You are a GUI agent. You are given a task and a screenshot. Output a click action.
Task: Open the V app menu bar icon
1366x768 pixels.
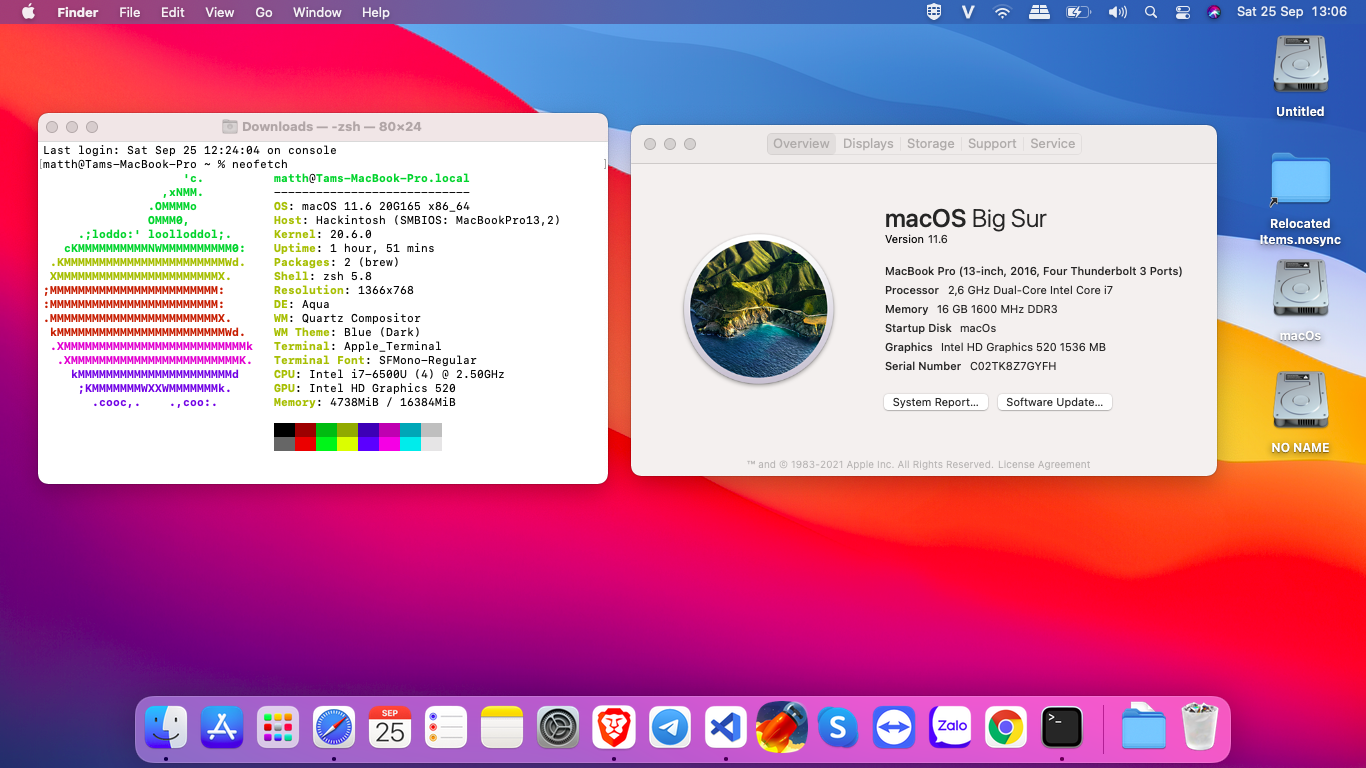tap(968, 12)
